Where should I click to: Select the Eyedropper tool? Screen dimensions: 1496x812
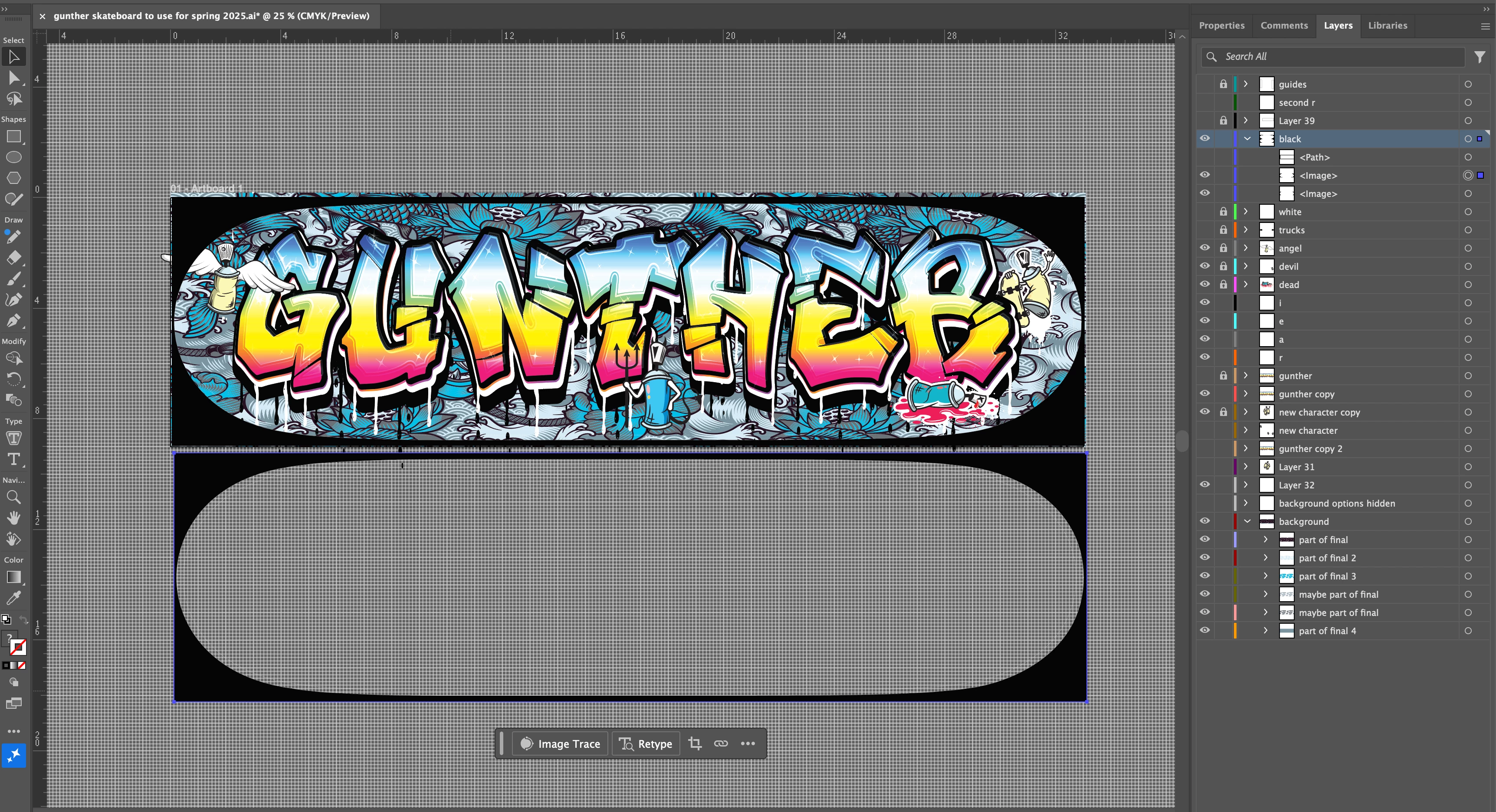coord(13,598)
